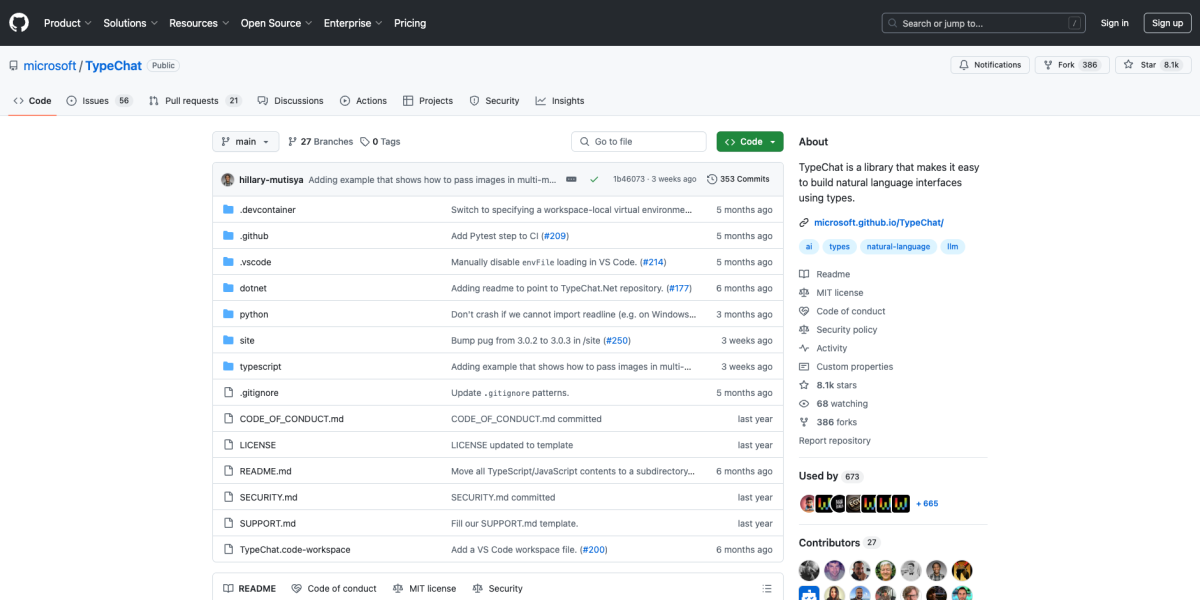1200x600 pixels.
Task: Select the natural-language topic tag
Action: [x=898, y=246]
